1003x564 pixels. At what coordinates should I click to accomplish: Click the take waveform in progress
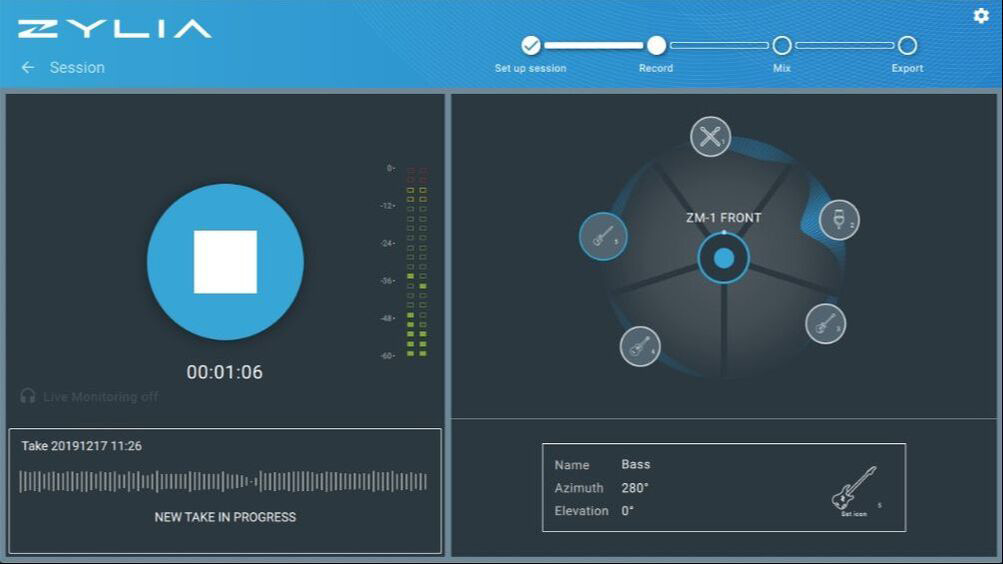click(223, 482)
